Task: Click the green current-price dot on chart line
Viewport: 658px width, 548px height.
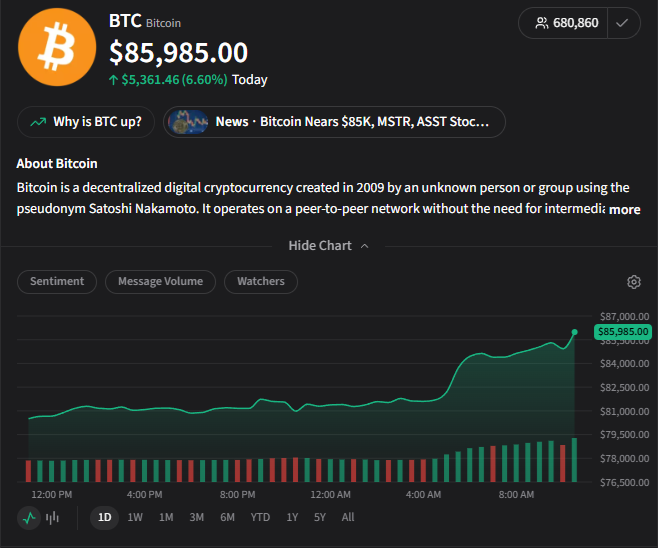Action: [x=574, y=332]
